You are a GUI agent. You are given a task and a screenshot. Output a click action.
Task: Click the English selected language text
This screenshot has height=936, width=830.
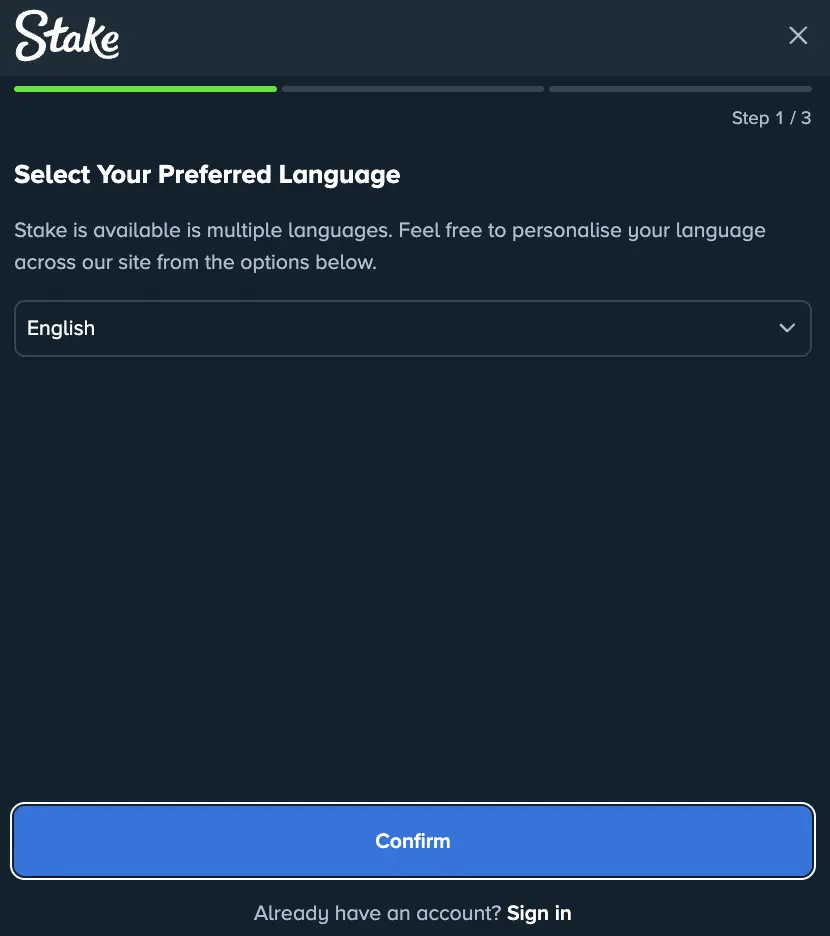[61, 328]
